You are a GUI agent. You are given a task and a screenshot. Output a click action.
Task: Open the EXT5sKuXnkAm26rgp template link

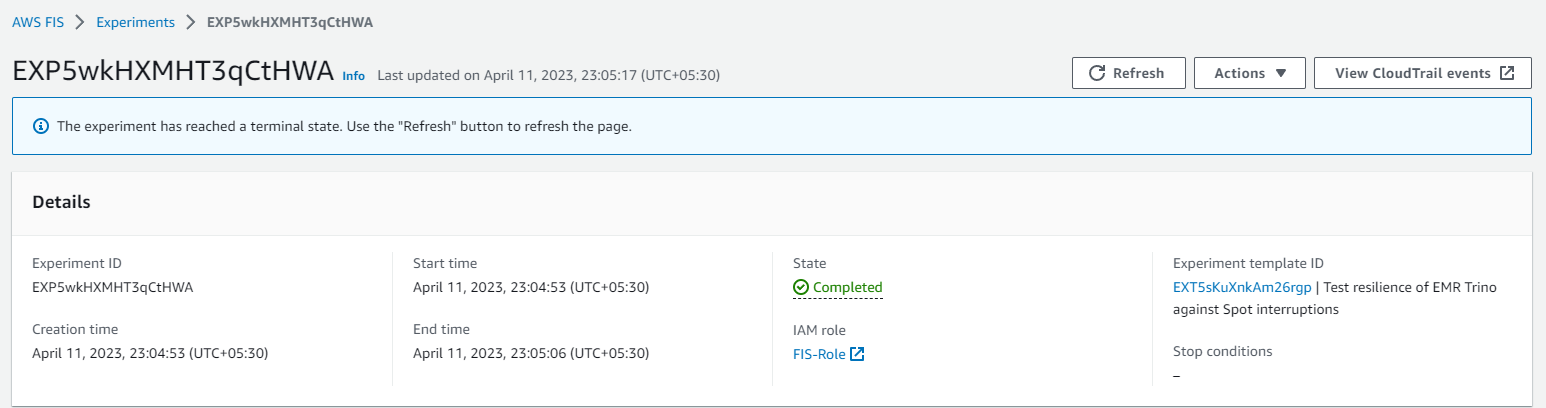coord(1241,287)
